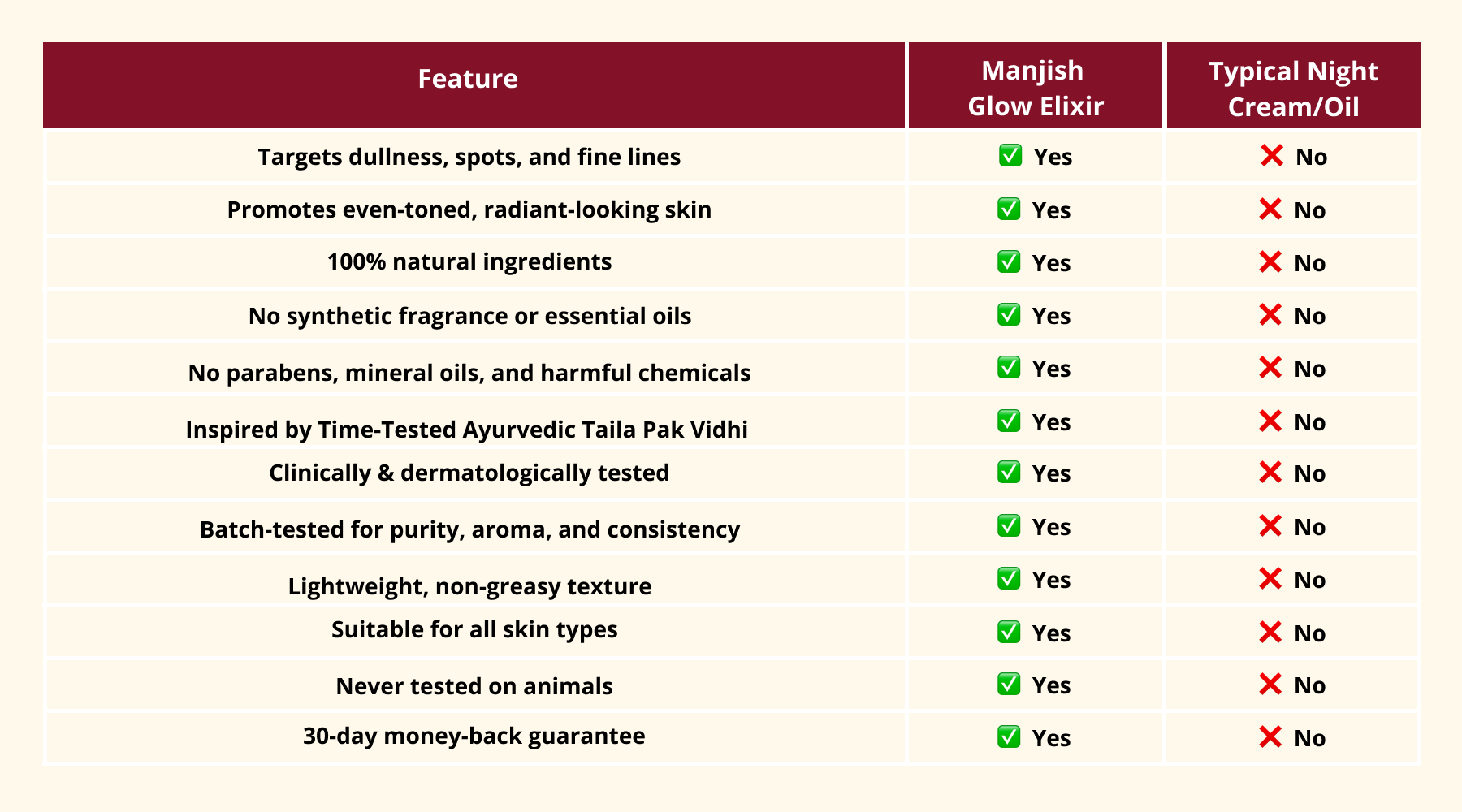Click green checkmark in Targets dullness row
1462x812 pixels.
point(1010,155)
